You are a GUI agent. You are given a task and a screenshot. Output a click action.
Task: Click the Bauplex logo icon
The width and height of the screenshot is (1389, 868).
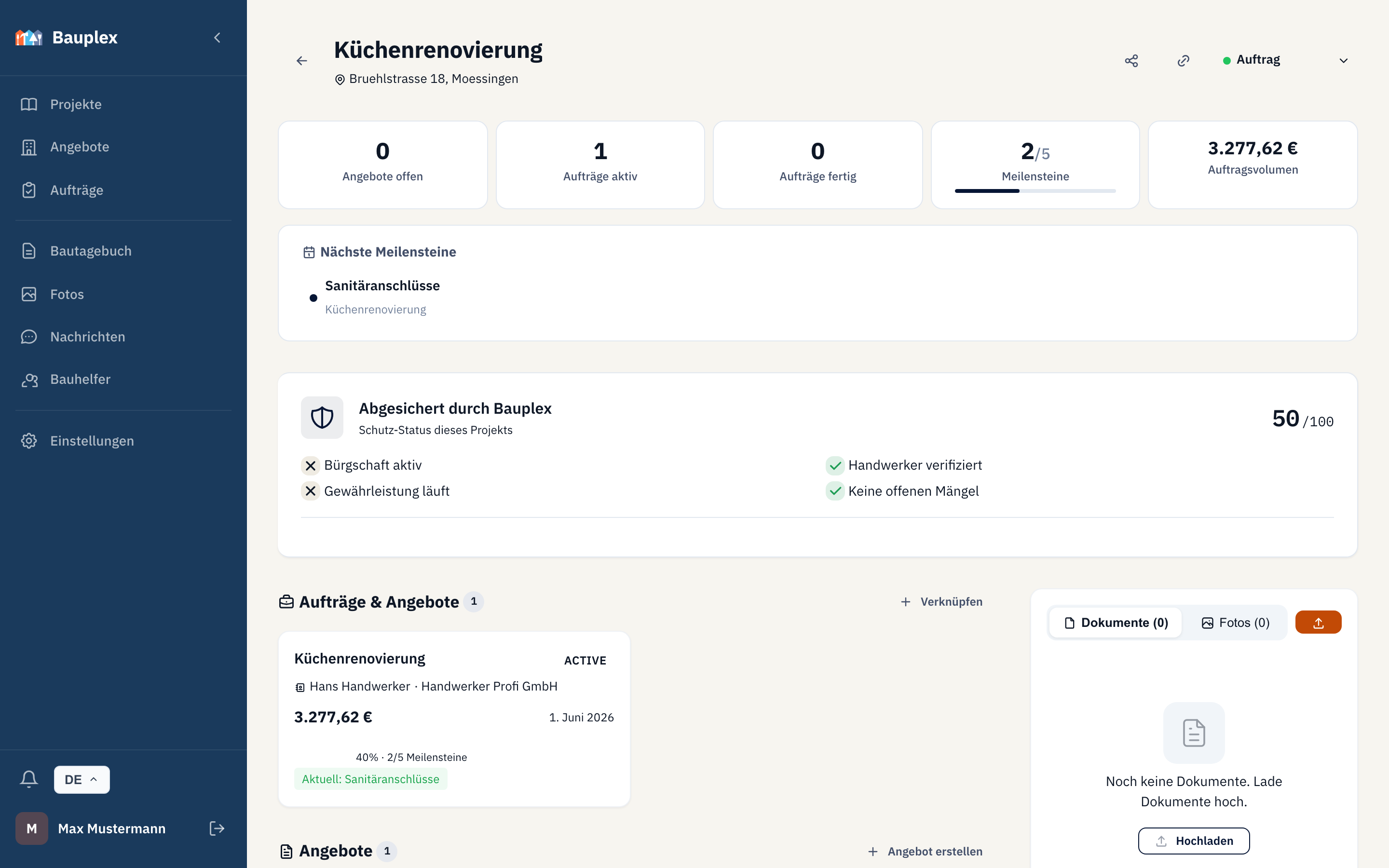click(29, 37)
